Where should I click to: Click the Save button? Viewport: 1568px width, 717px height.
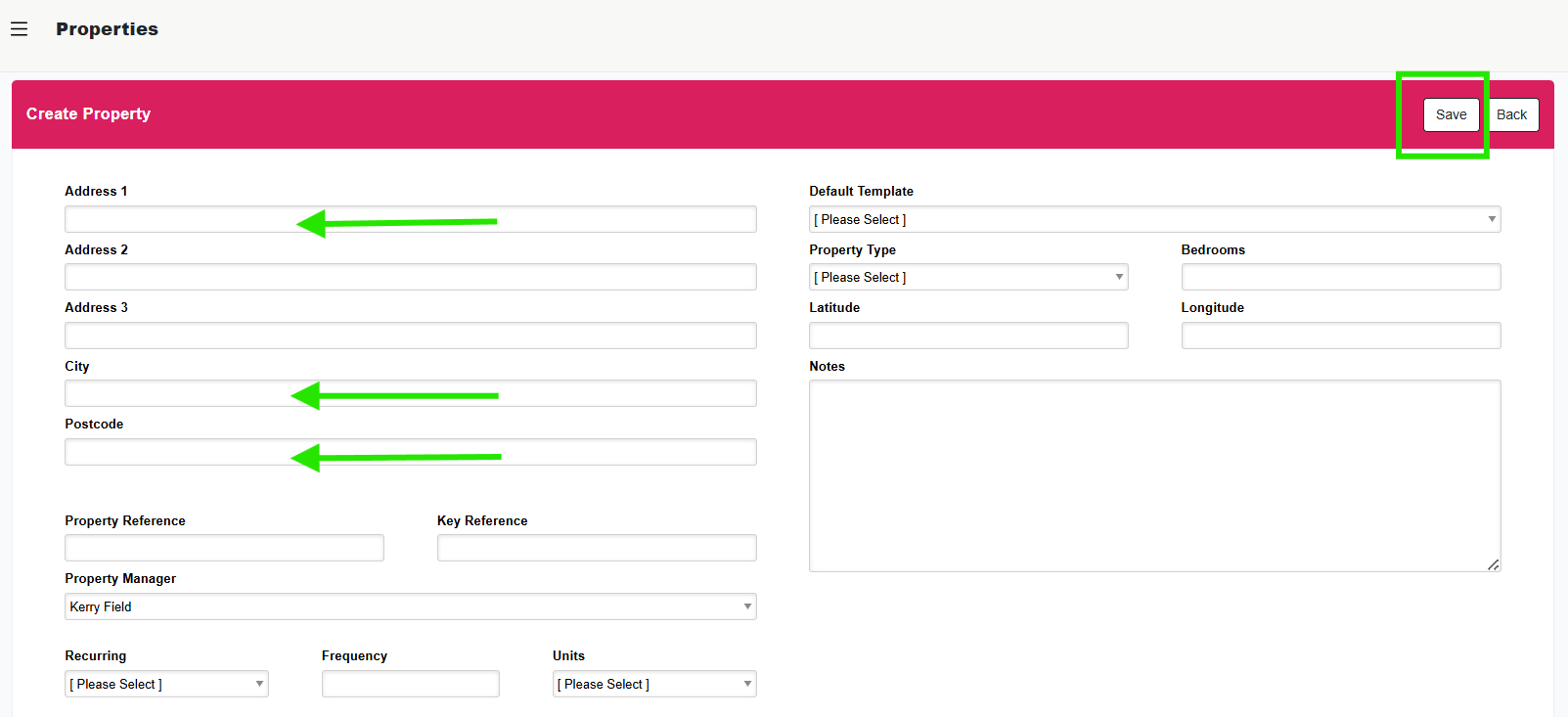pyautogui.click(x=1451, y=114)
